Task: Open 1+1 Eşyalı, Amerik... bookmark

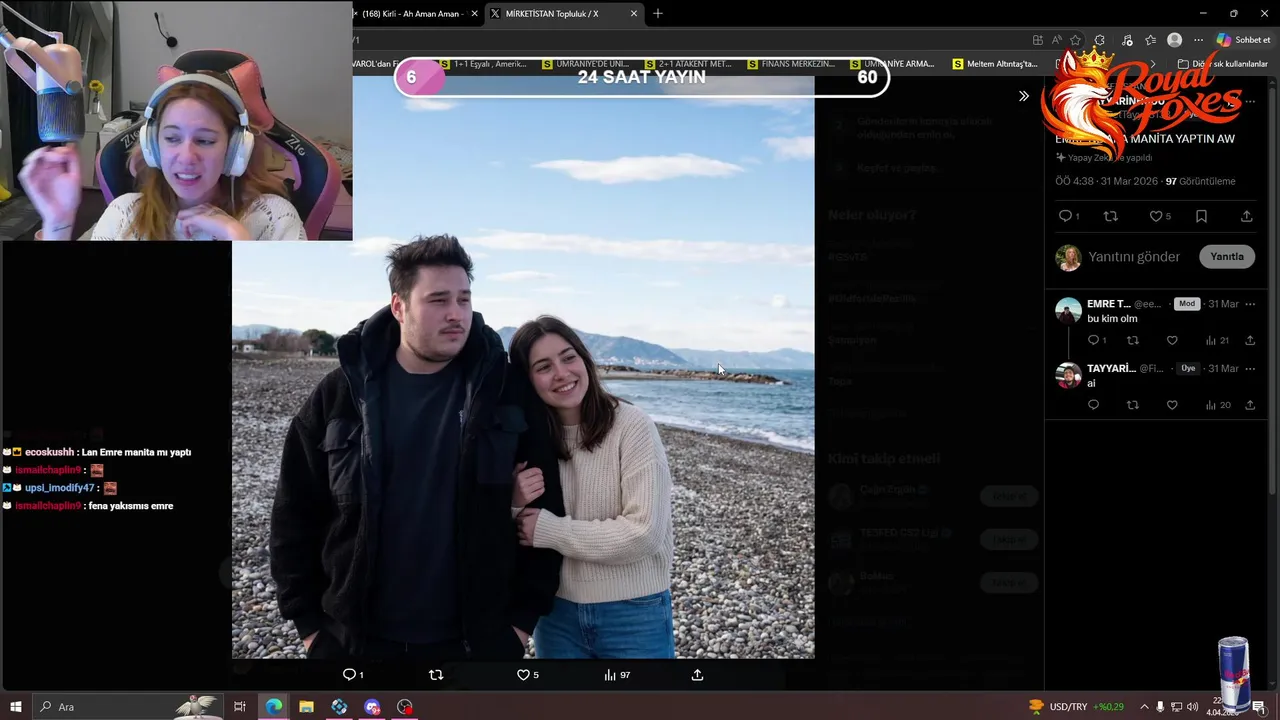Action: (483, 64)
